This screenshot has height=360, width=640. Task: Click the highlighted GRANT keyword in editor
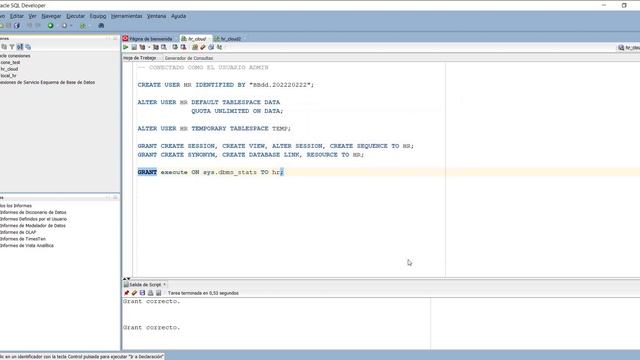click(147, 172)
